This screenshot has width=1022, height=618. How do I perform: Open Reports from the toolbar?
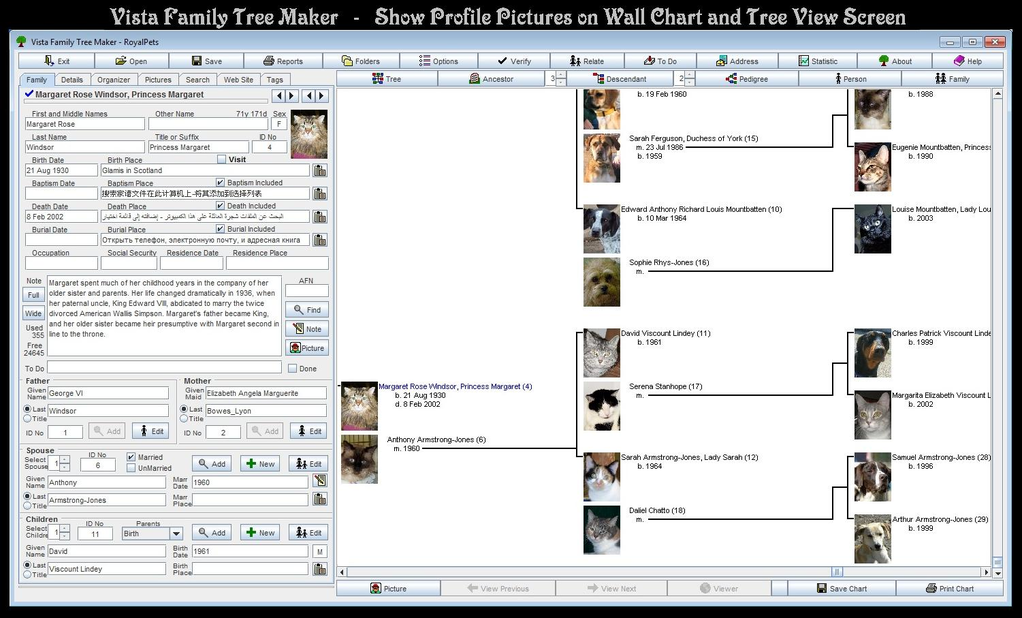click(x=283, y=61)
